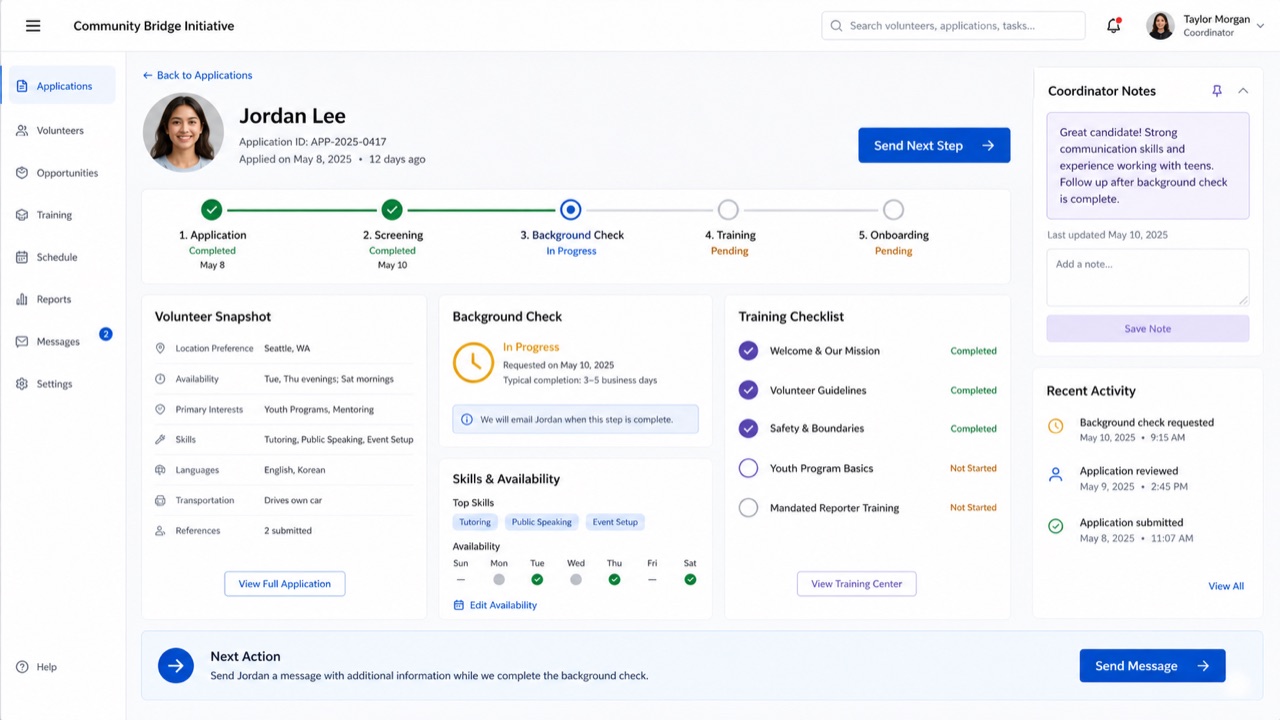Click the Skills pencil icon

[160, 439]
